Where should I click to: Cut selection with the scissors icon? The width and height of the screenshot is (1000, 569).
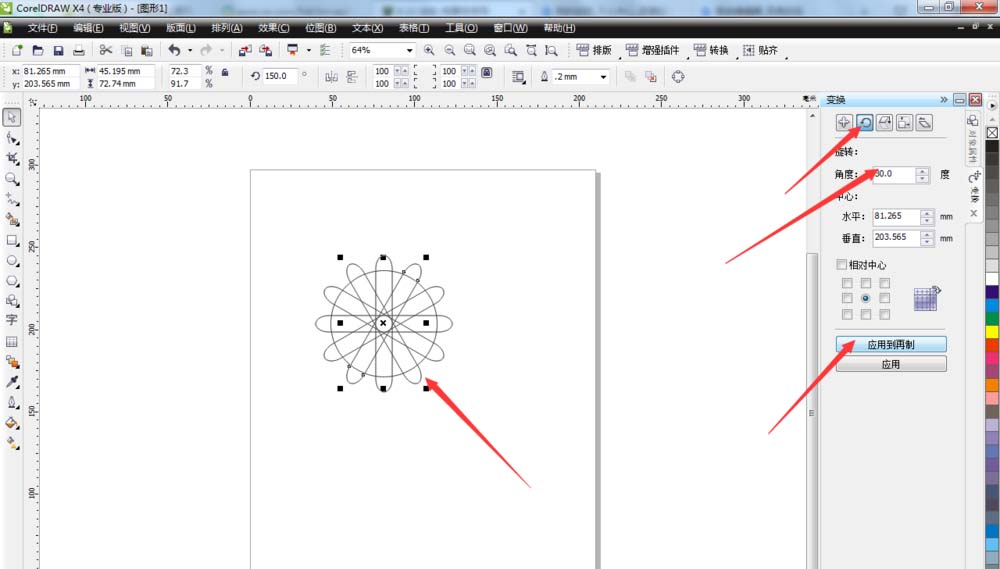106,50
